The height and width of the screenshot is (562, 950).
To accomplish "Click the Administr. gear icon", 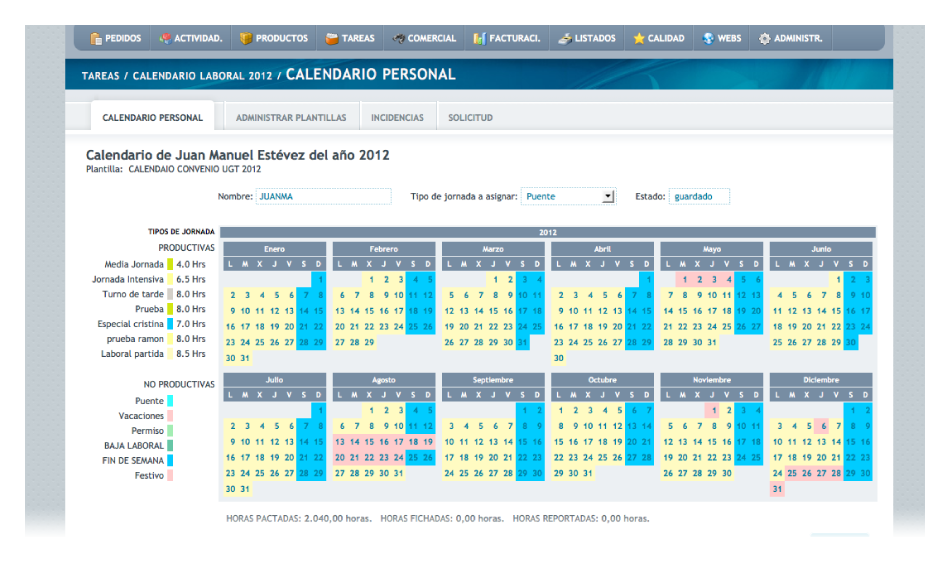I will click(765, 38).
